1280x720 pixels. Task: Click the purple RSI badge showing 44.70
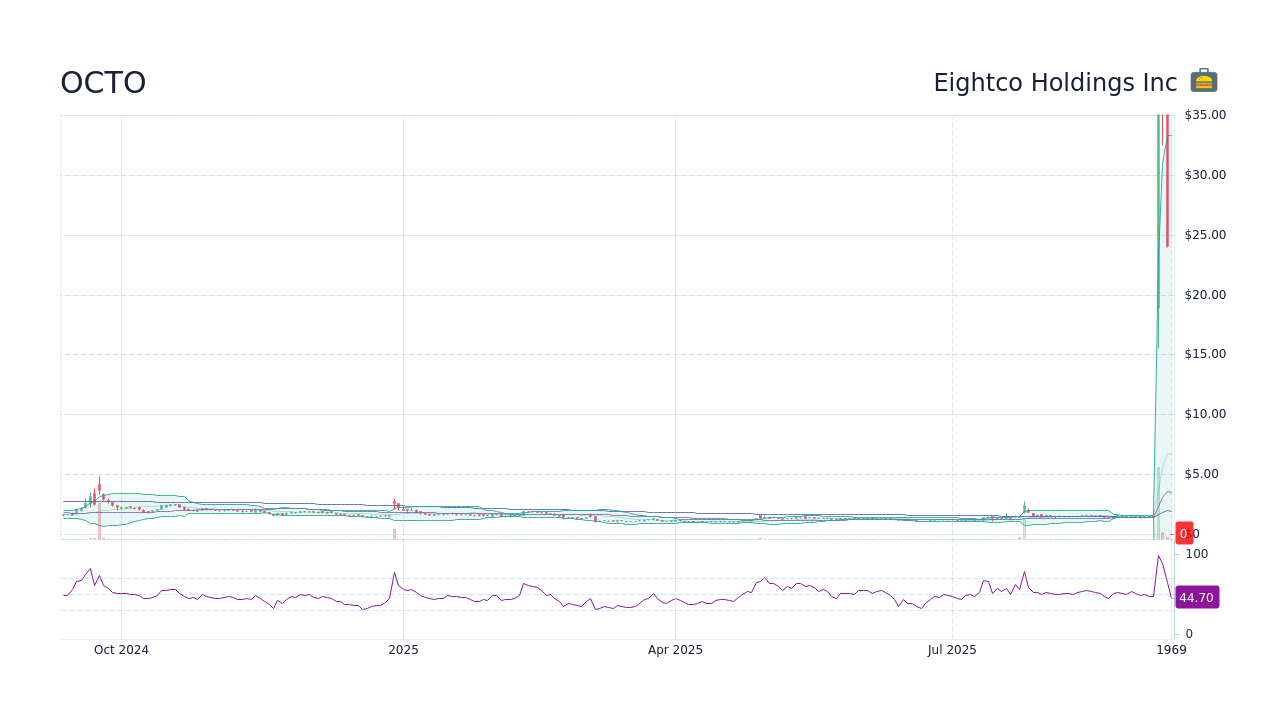pos(1197,597)
